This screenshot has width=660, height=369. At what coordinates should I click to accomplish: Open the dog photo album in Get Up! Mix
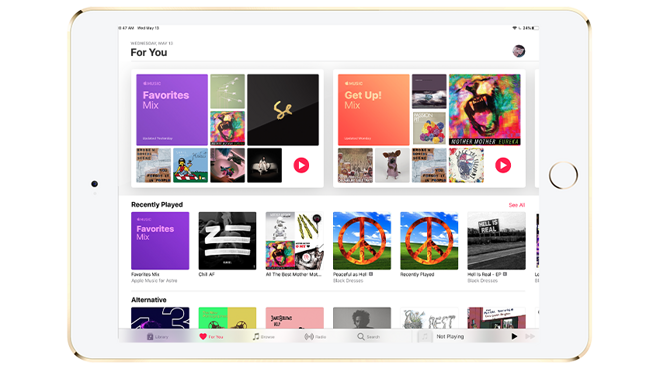pyautogui.click(x=392, y=165)
